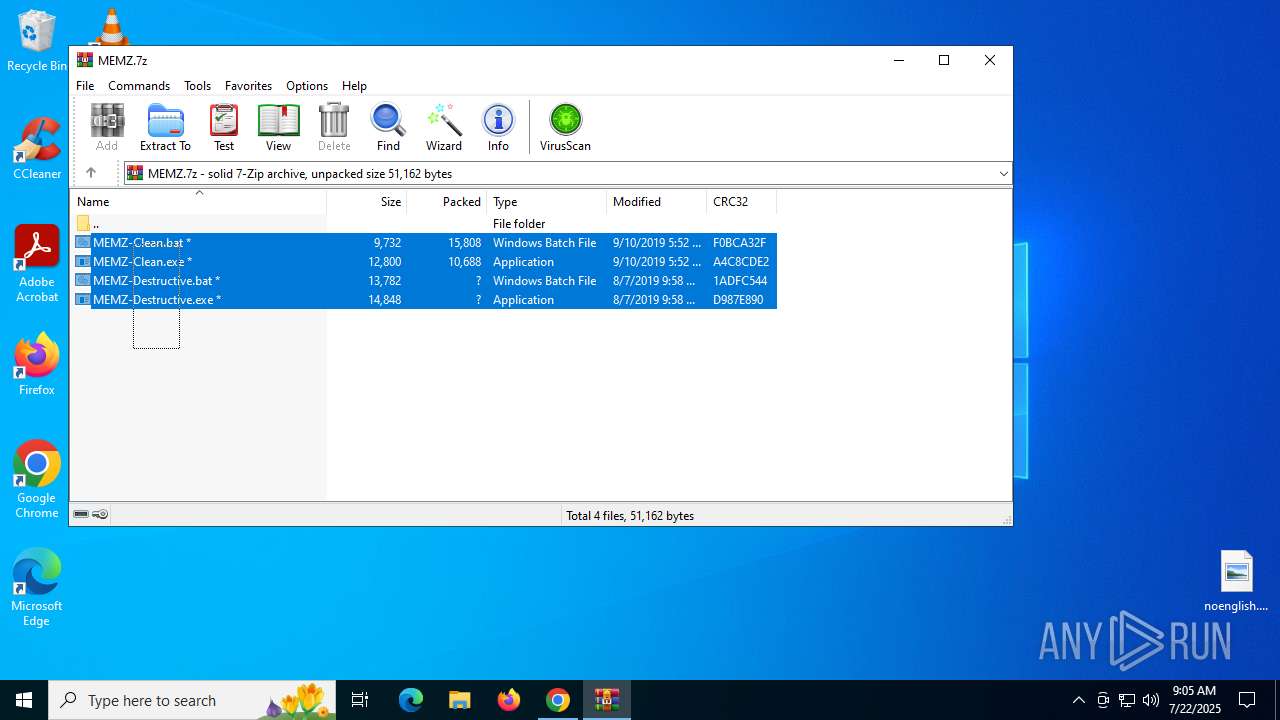
Task: Open the Find tool
Action: (x=388, y=127)
